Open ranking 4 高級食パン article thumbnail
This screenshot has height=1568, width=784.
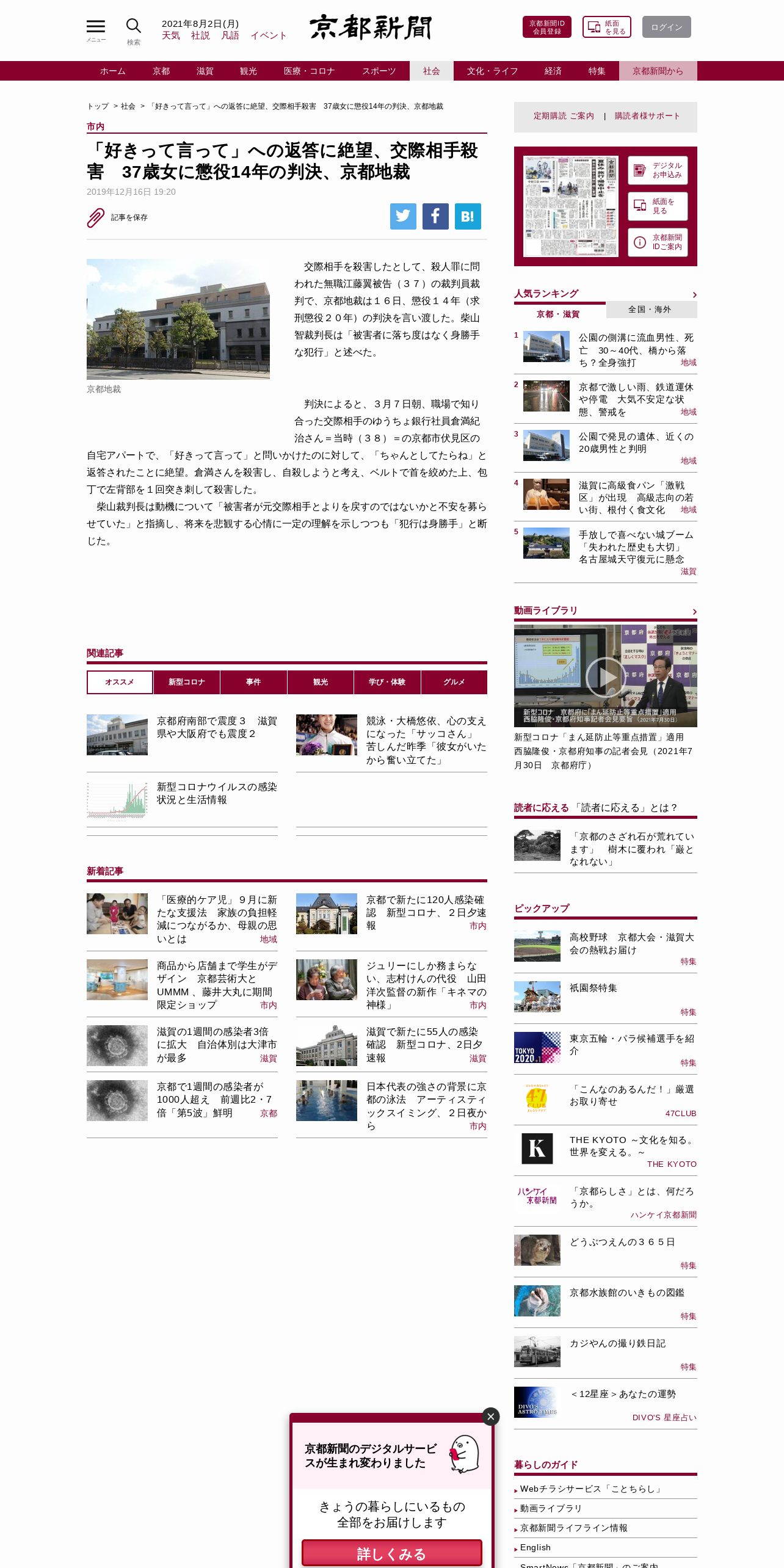click(546, 494)
